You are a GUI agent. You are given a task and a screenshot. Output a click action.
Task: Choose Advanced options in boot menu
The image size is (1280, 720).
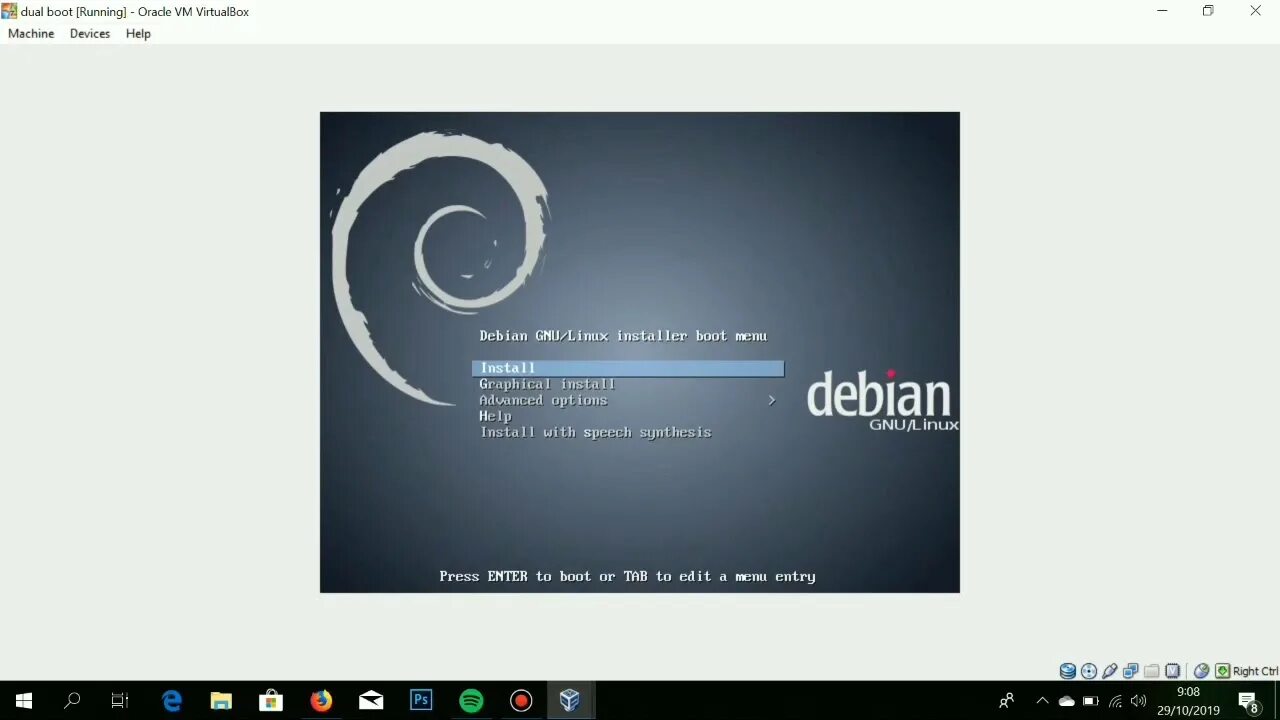543,400
